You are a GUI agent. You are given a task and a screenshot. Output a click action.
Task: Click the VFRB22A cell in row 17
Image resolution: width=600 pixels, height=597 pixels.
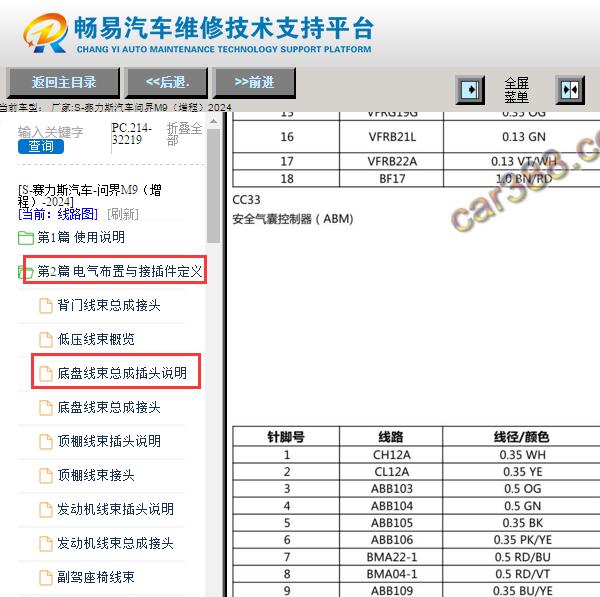(x=392, y=161)
